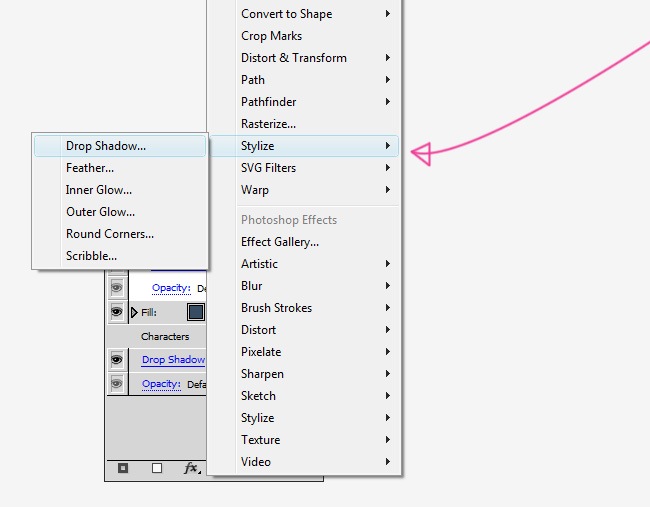Open the Drop Shadow link in Appearance panel

coord(173,360)
